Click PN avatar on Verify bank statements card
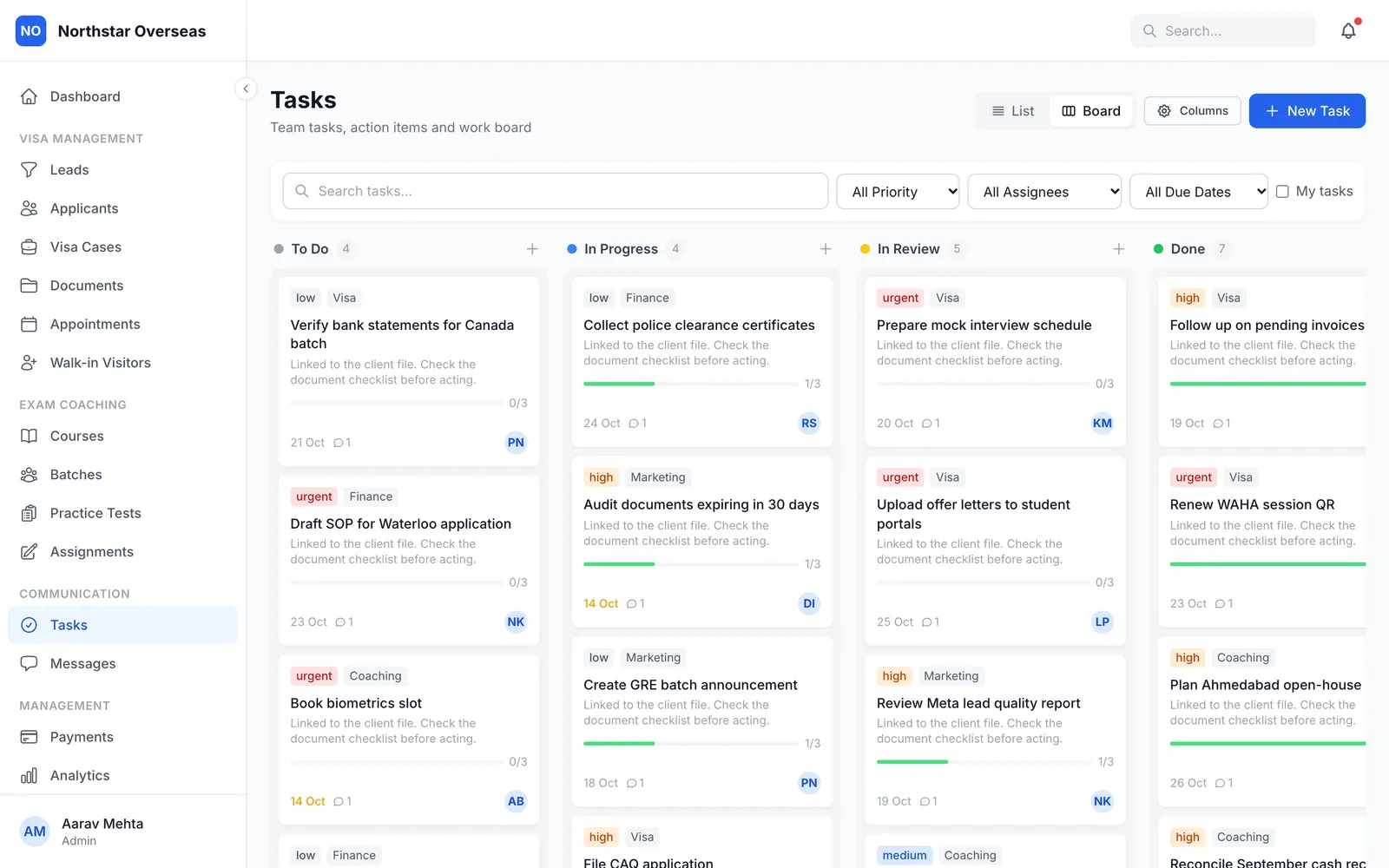The image size is (1389, 868). [516, 443]
